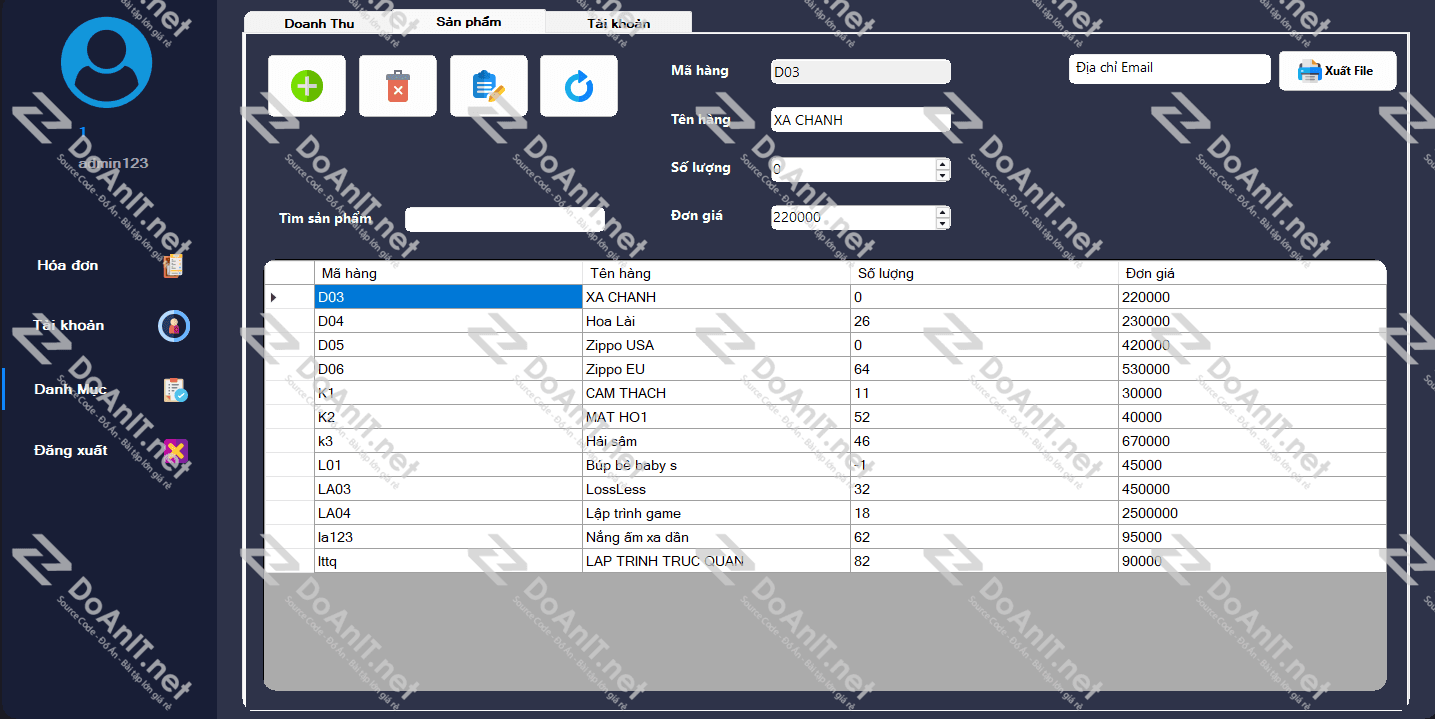
Task: Click the quantity cell showing 82
Action: tap(984, 561)
